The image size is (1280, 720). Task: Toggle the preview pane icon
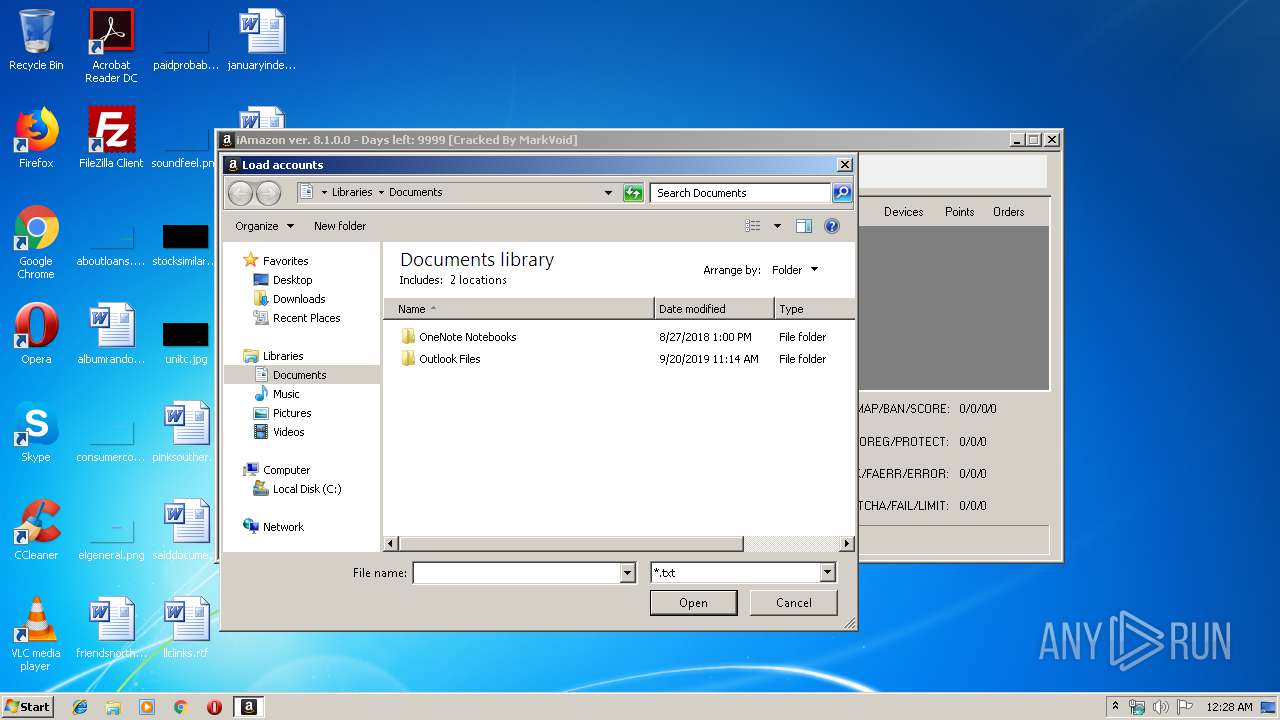click(803, 226)
